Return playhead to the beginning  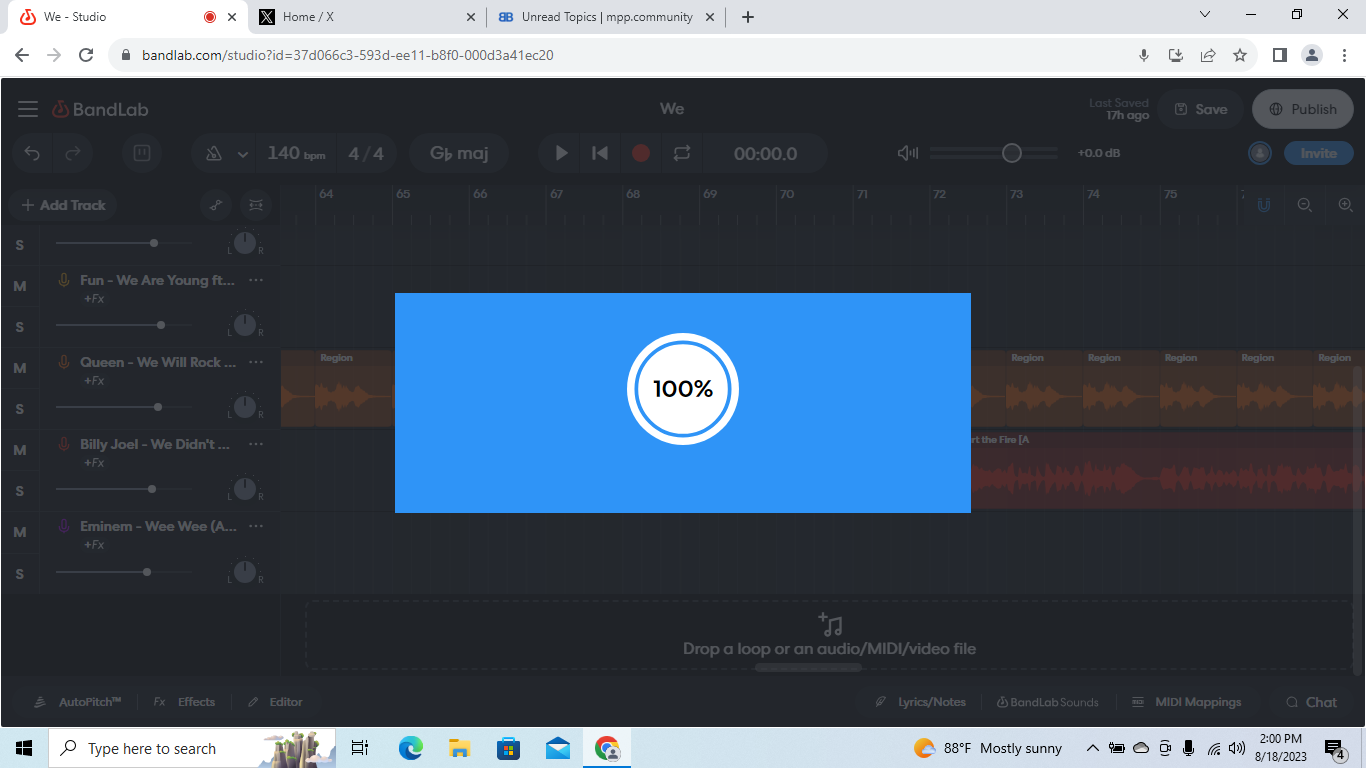(x=600, y=153)
